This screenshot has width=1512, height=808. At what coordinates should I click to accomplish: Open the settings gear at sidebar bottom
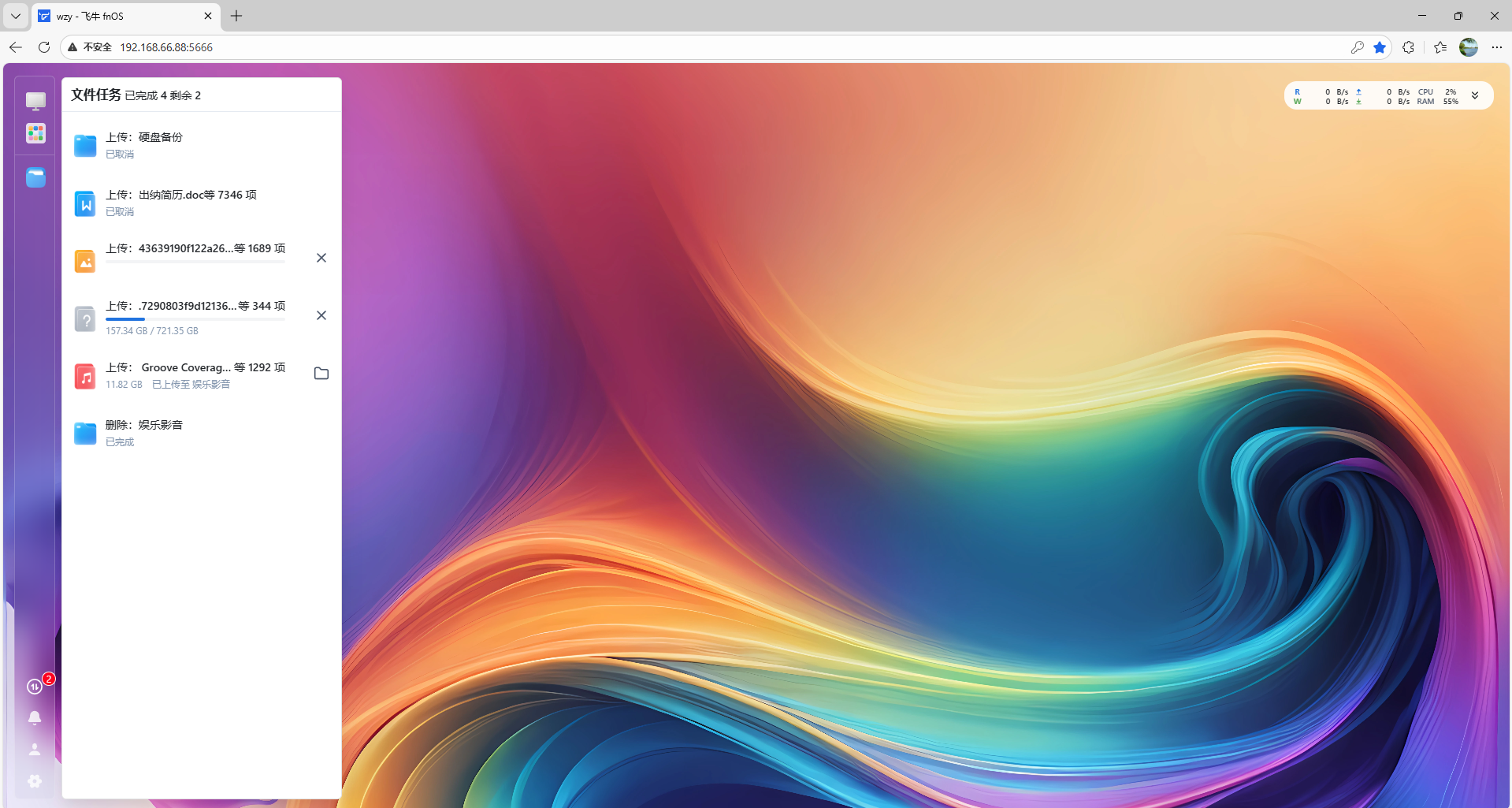pos(35,781)
